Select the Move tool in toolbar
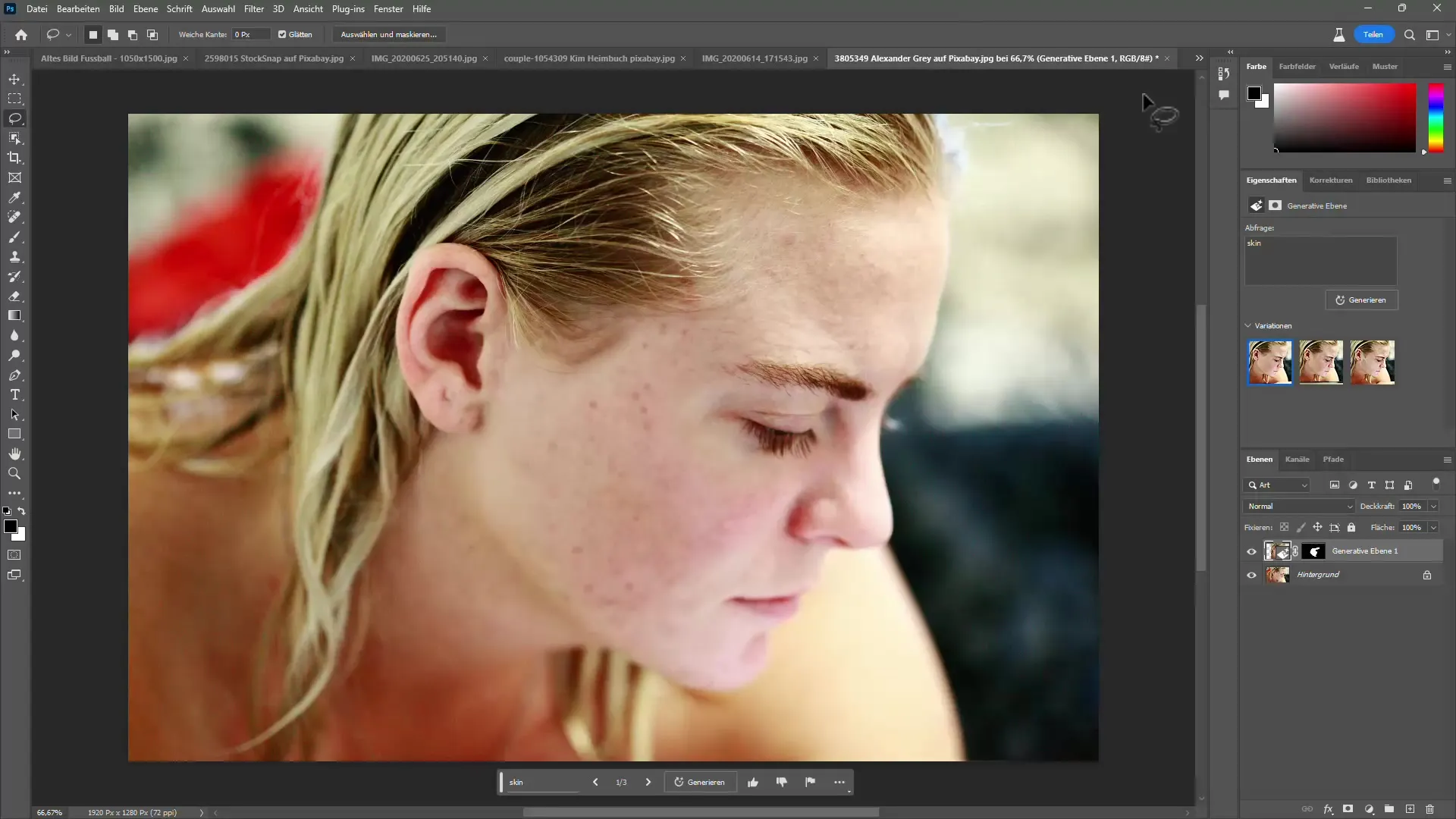The height and width of the screenshot is (819, 1456). (x=15, y=79)
